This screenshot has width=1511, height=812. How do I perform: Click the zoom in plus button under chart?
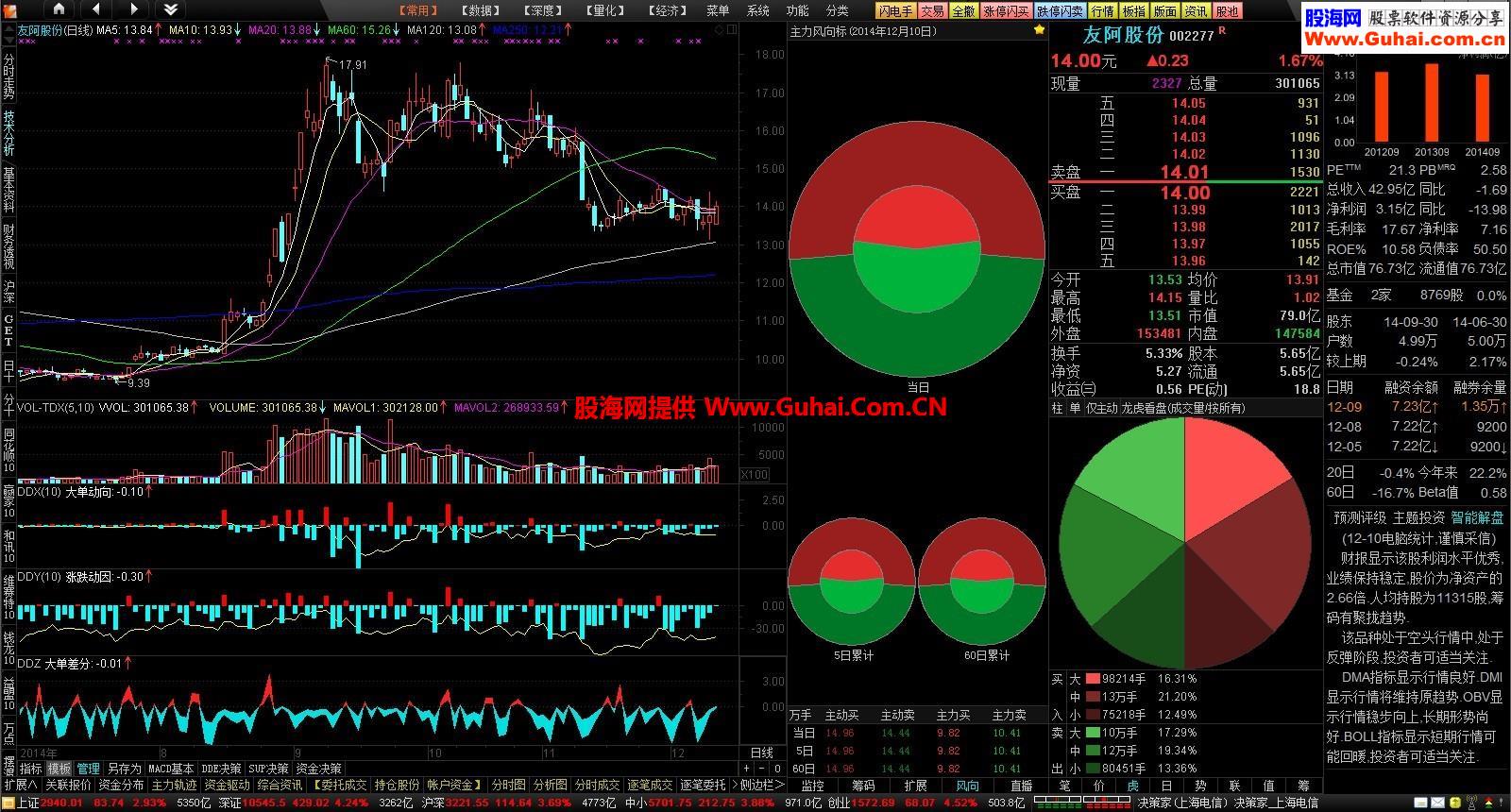coord(747,769)
